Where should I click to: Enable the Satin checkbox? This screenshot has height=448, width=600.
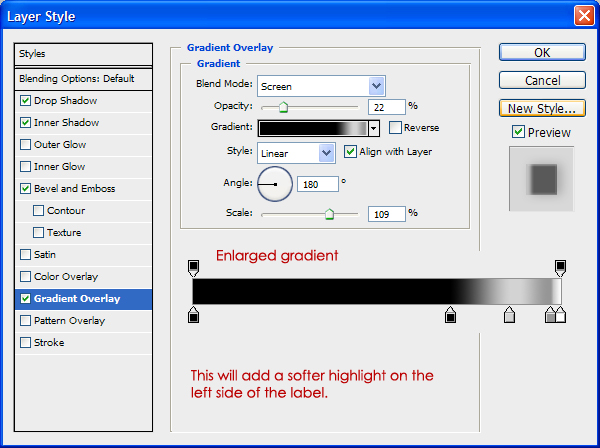[x=25, y=255]
